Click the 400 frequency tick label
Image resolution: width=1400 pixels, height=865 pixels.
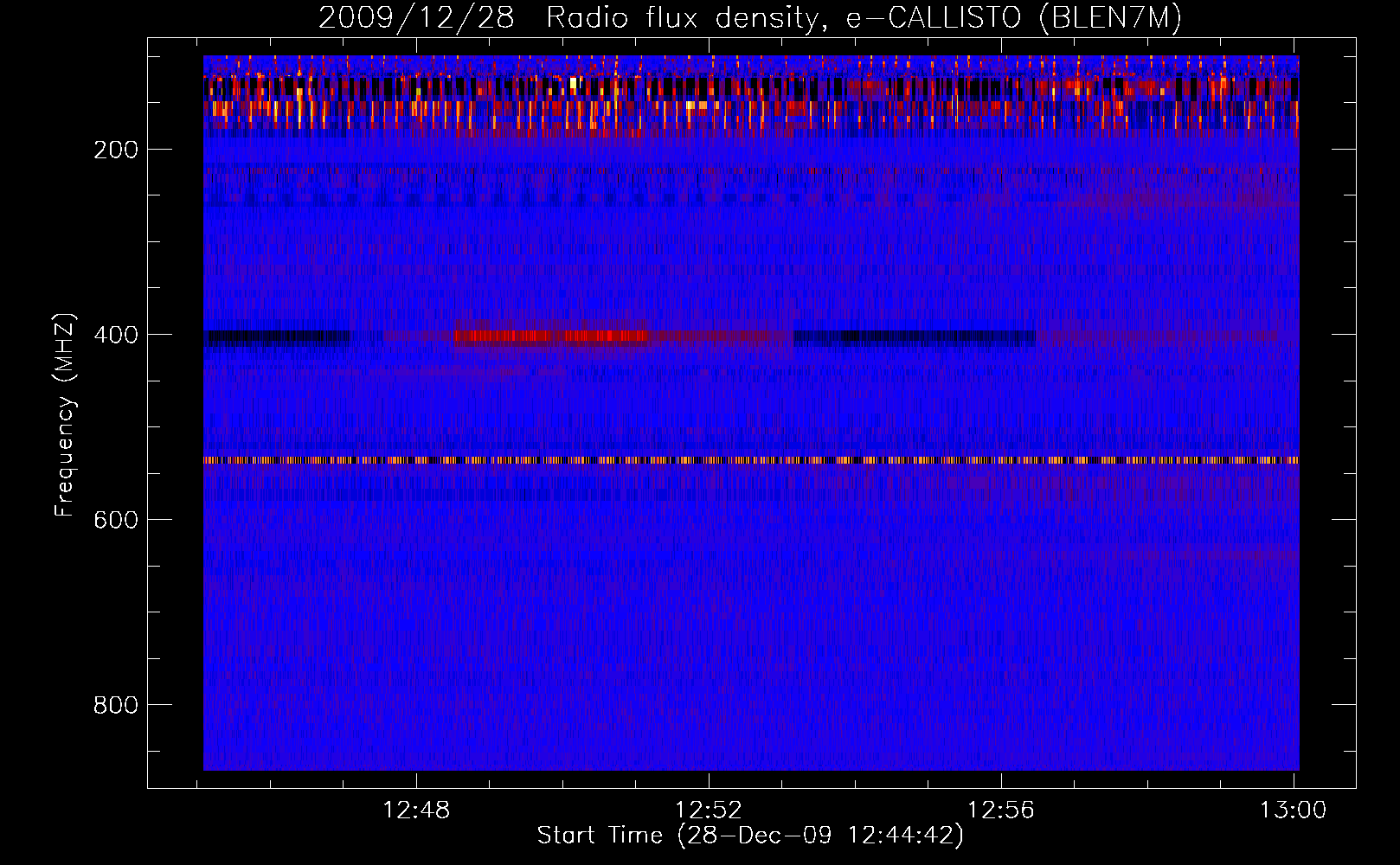pos(116,335)
